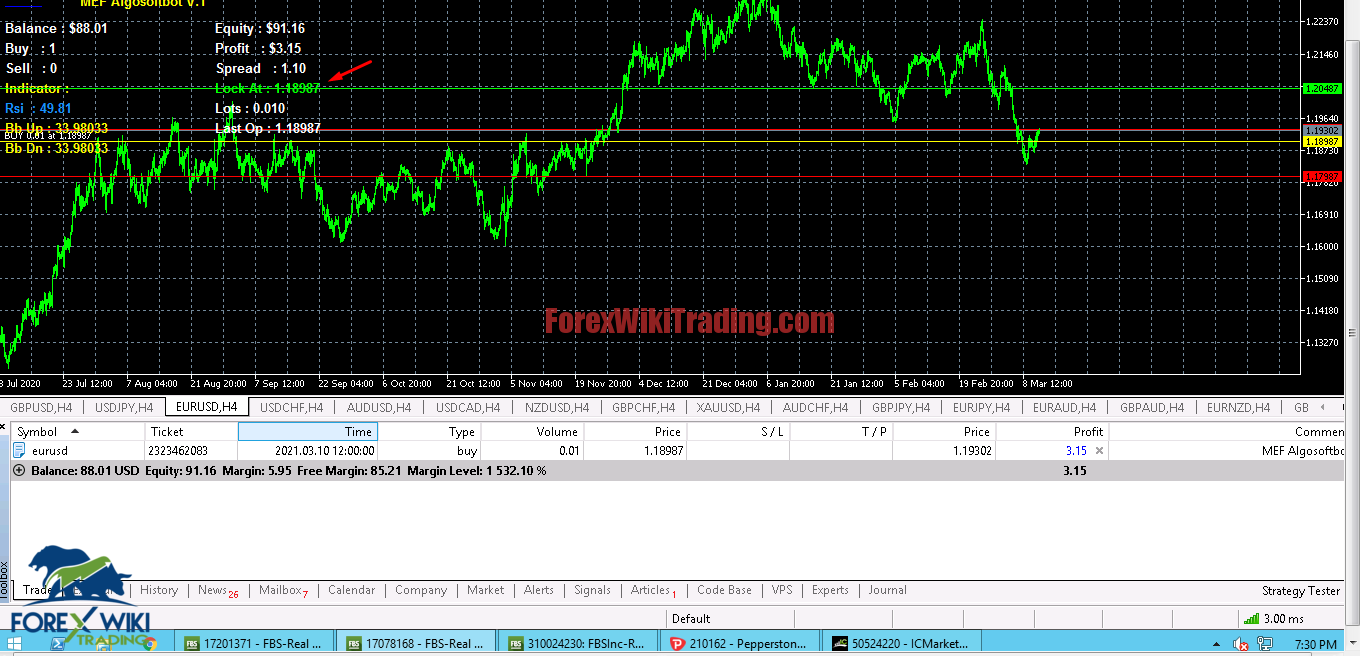This screenshot has width=1360, height=656.
Task: Open the USDCHF,H4 chart tab
Action: click(x=291, y=408)
